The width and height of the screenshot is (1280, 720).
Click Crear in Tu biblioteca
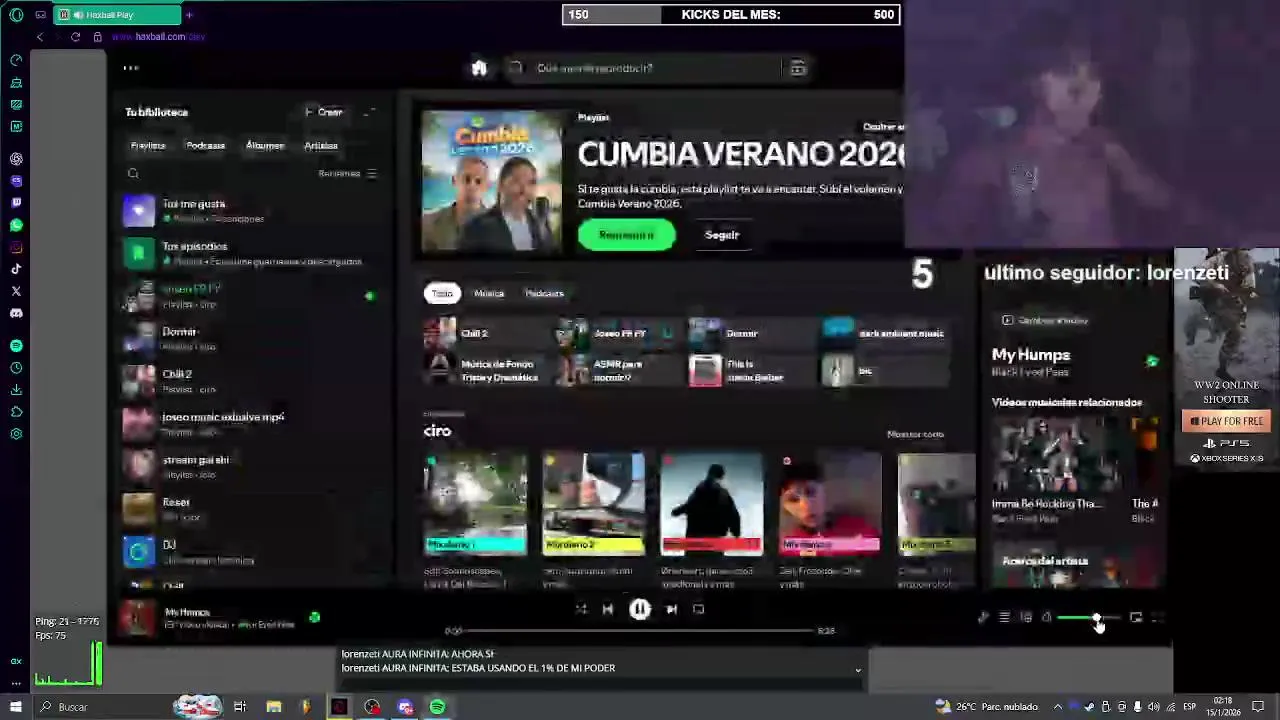(x=324, y=112)
